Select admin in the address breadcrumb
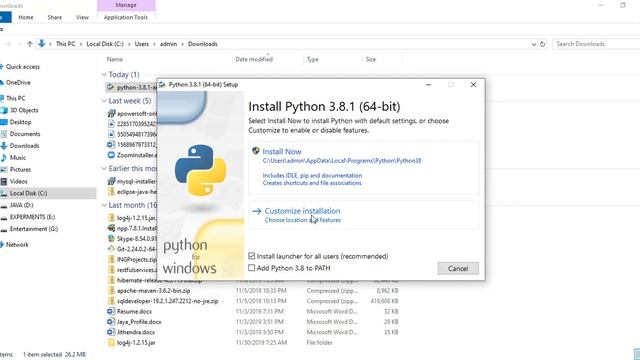Screen dimensions: 640x360 pos(168,44)
